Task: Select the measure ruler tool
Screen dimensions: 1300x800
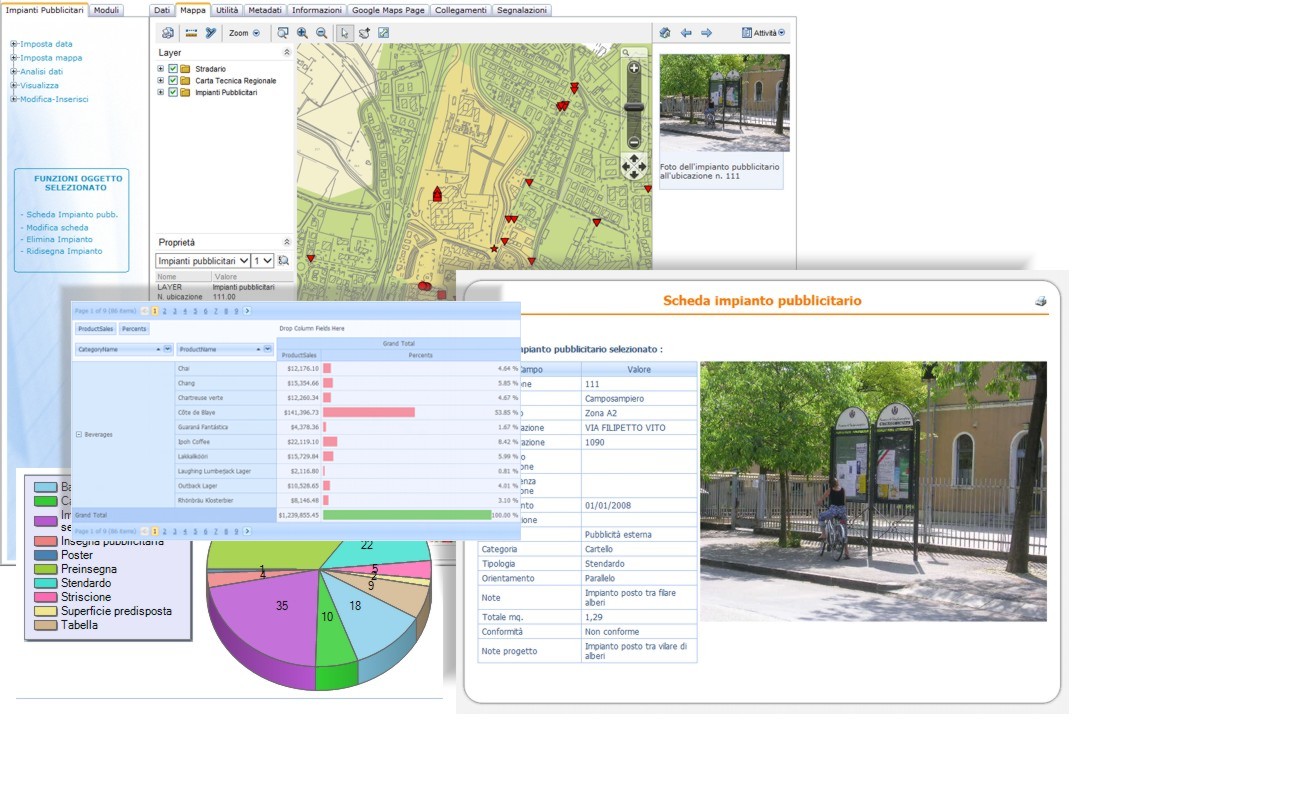Action: coord(191,33)
